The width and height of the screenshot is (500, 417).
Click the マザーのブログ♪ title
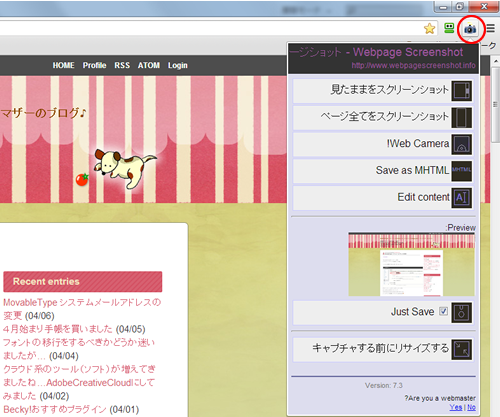tap(43, 113)
